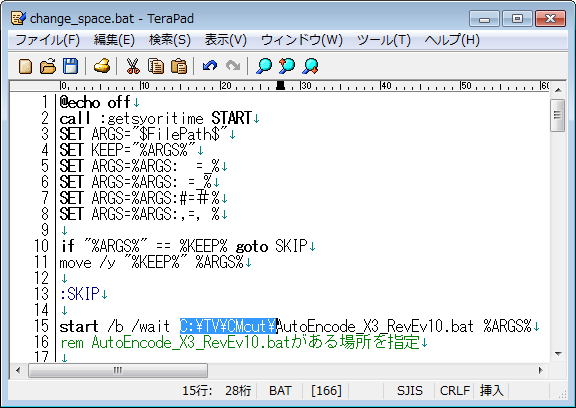The width and height of the screenshot is (576, 408).
Task: Click the CRLF line ending status entry
Action: click(455, 390)
